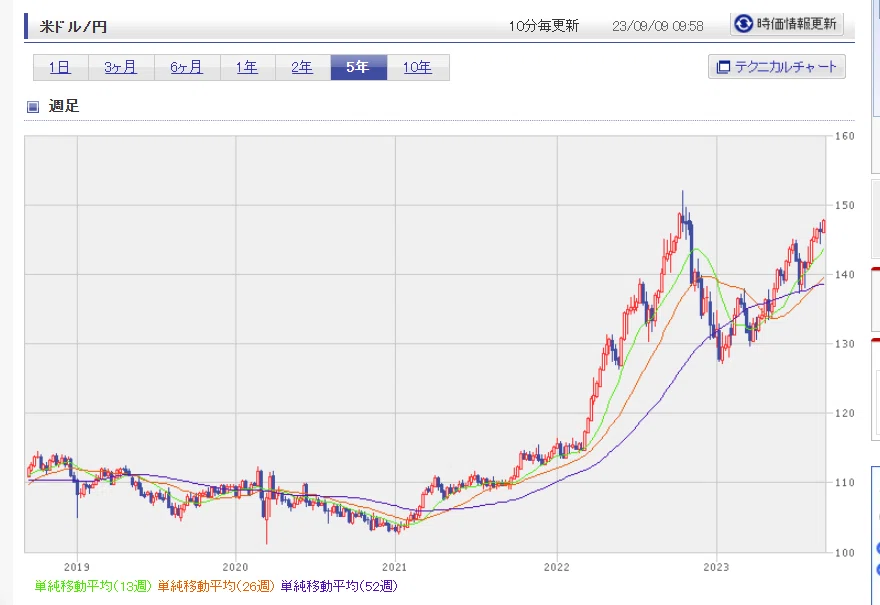Click the 2019 x-axis label
Viewport: 880px width, 605px height.
(x=77, y=567)
